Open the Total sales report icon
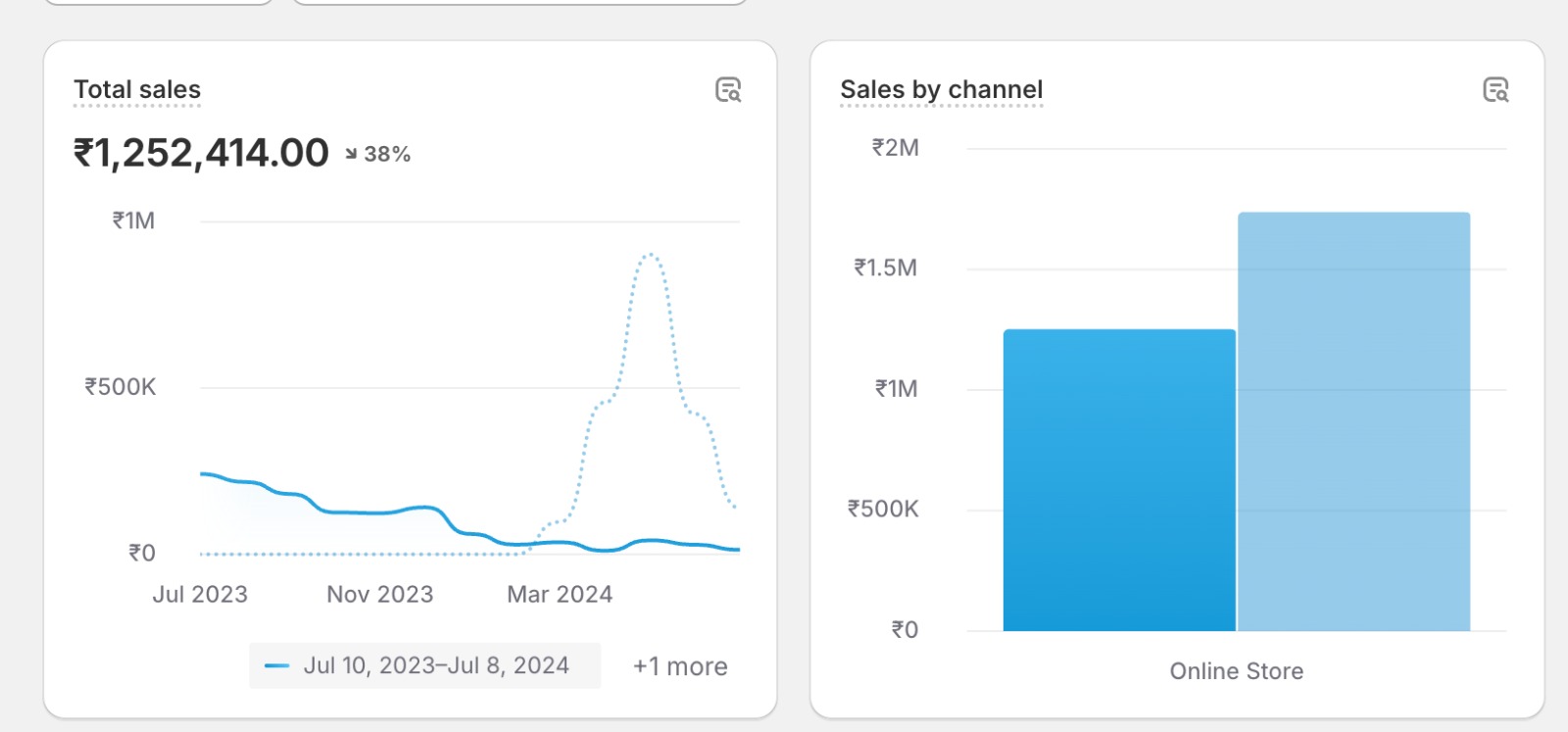 [728, 90]
